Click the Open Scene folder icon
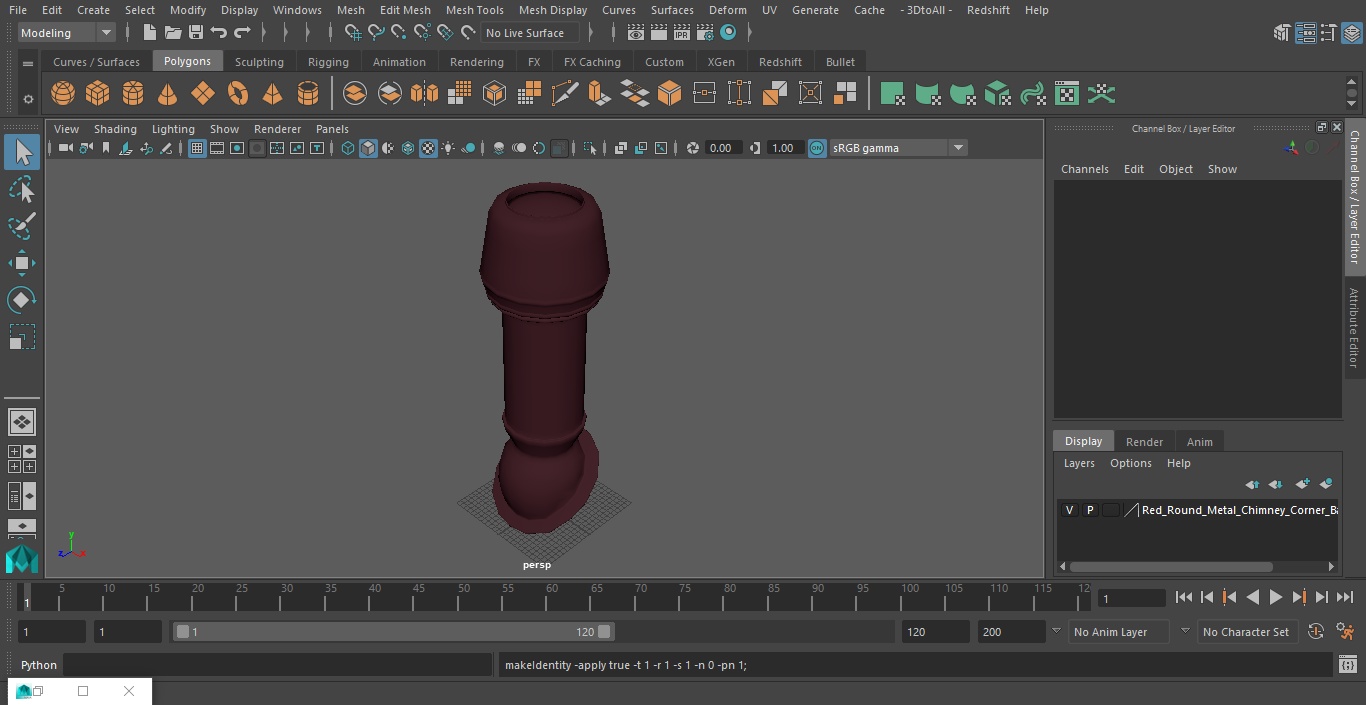Screen dimensions: 1366x705 click(173, 33)
